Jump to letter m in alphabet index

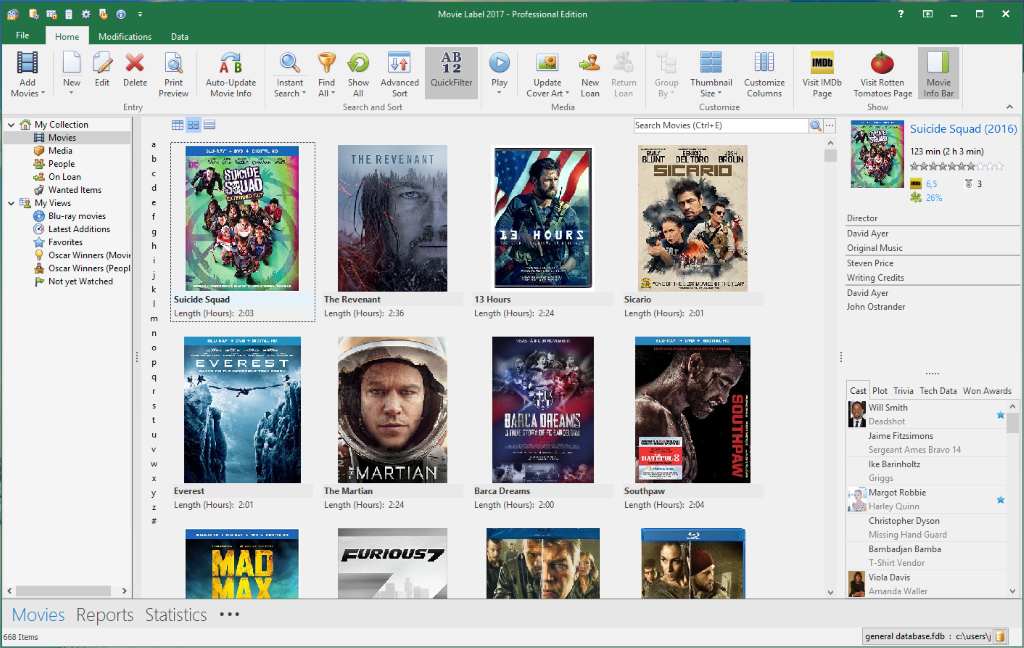click(x=154, y=319)
